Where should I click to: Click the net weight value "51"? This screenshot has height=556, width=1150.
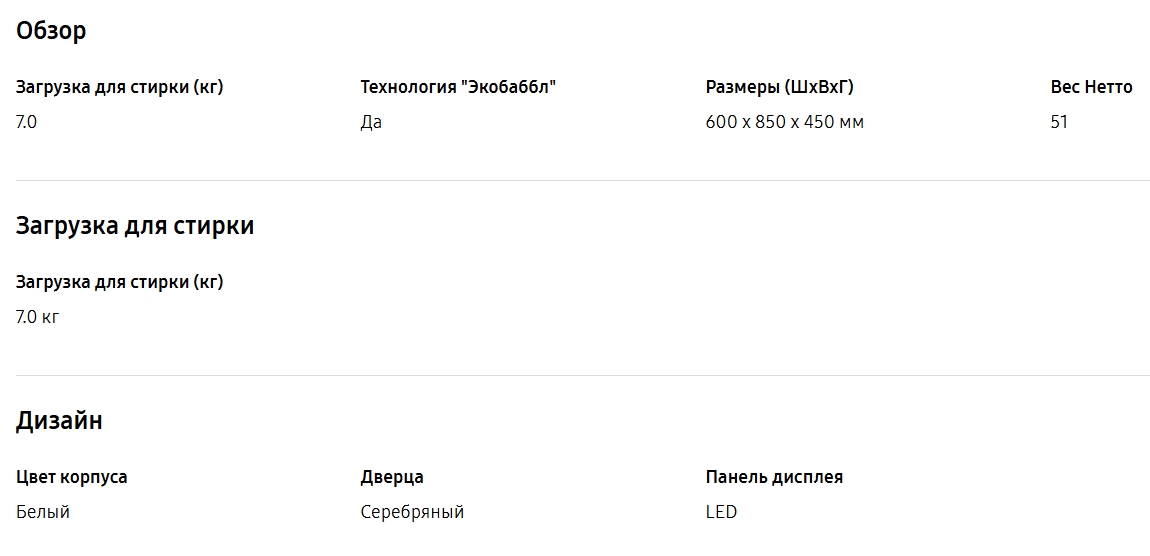pyautogui.click(x=1059, y=122)
